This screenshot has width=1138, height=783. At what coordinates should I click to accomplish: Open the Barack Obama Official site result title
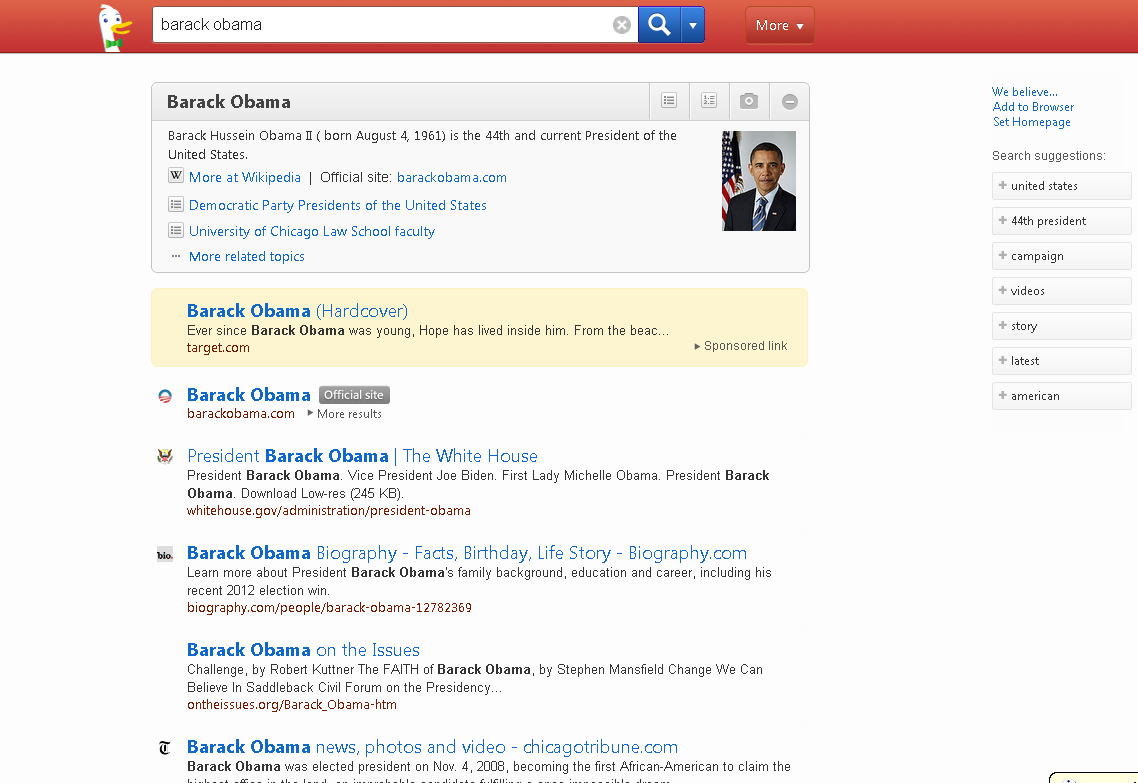248,395
